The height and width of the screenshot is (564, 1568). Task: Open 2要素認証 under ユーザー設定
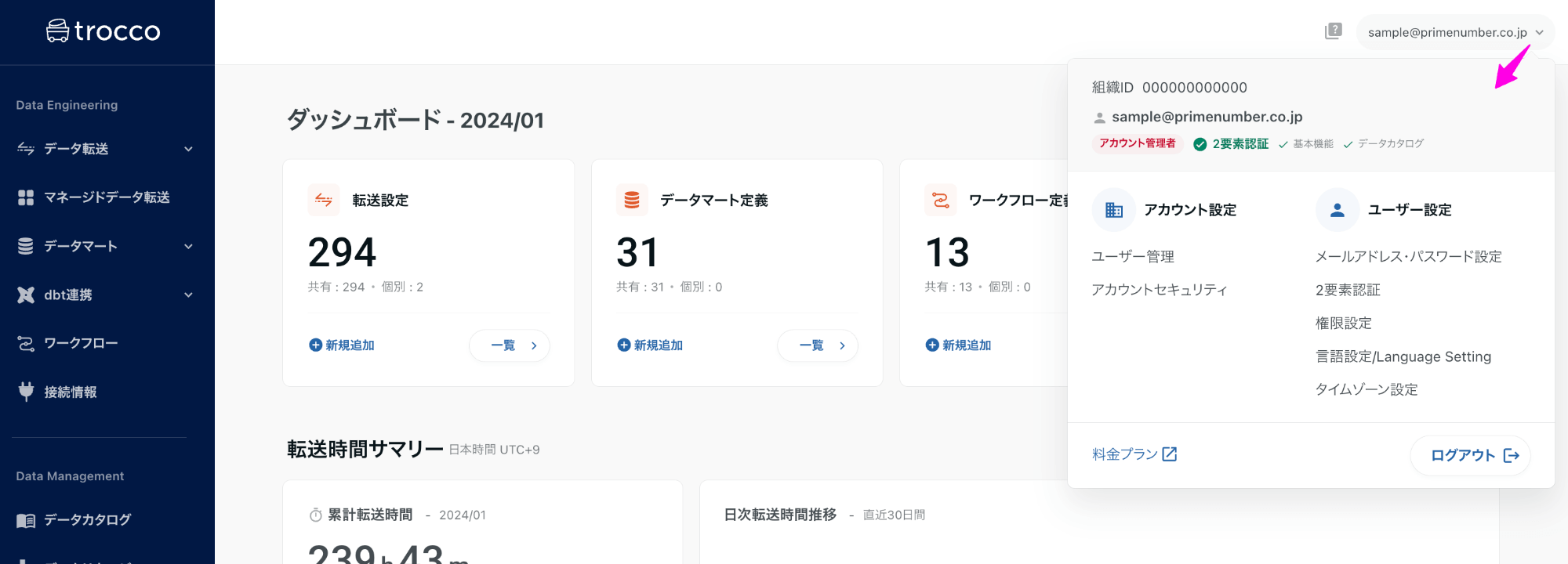1348,290
